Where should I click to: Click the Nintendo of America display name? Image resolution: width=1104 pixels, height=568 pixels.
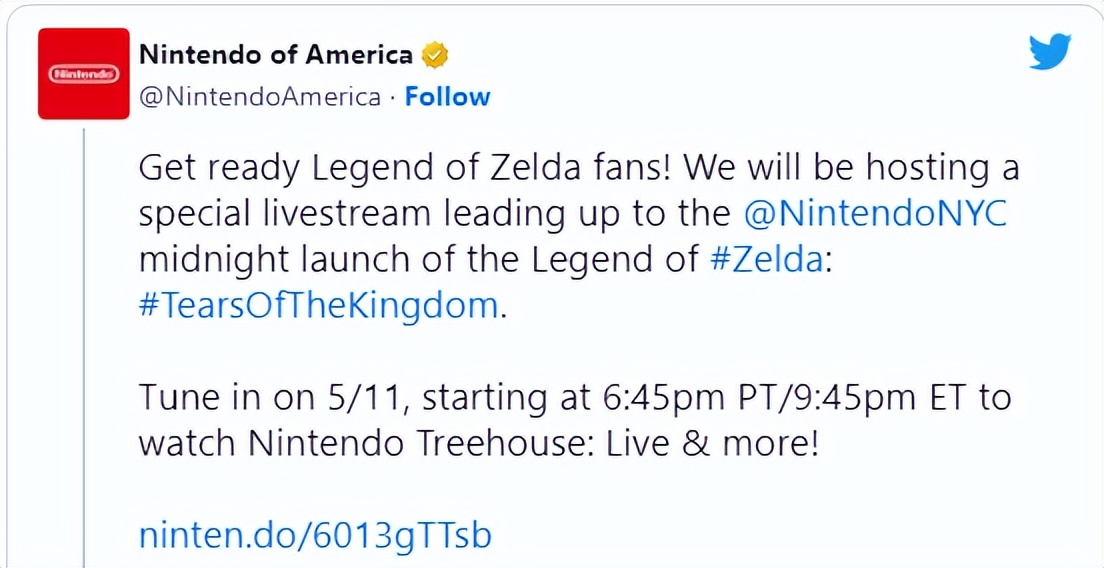tap(275, 55)
